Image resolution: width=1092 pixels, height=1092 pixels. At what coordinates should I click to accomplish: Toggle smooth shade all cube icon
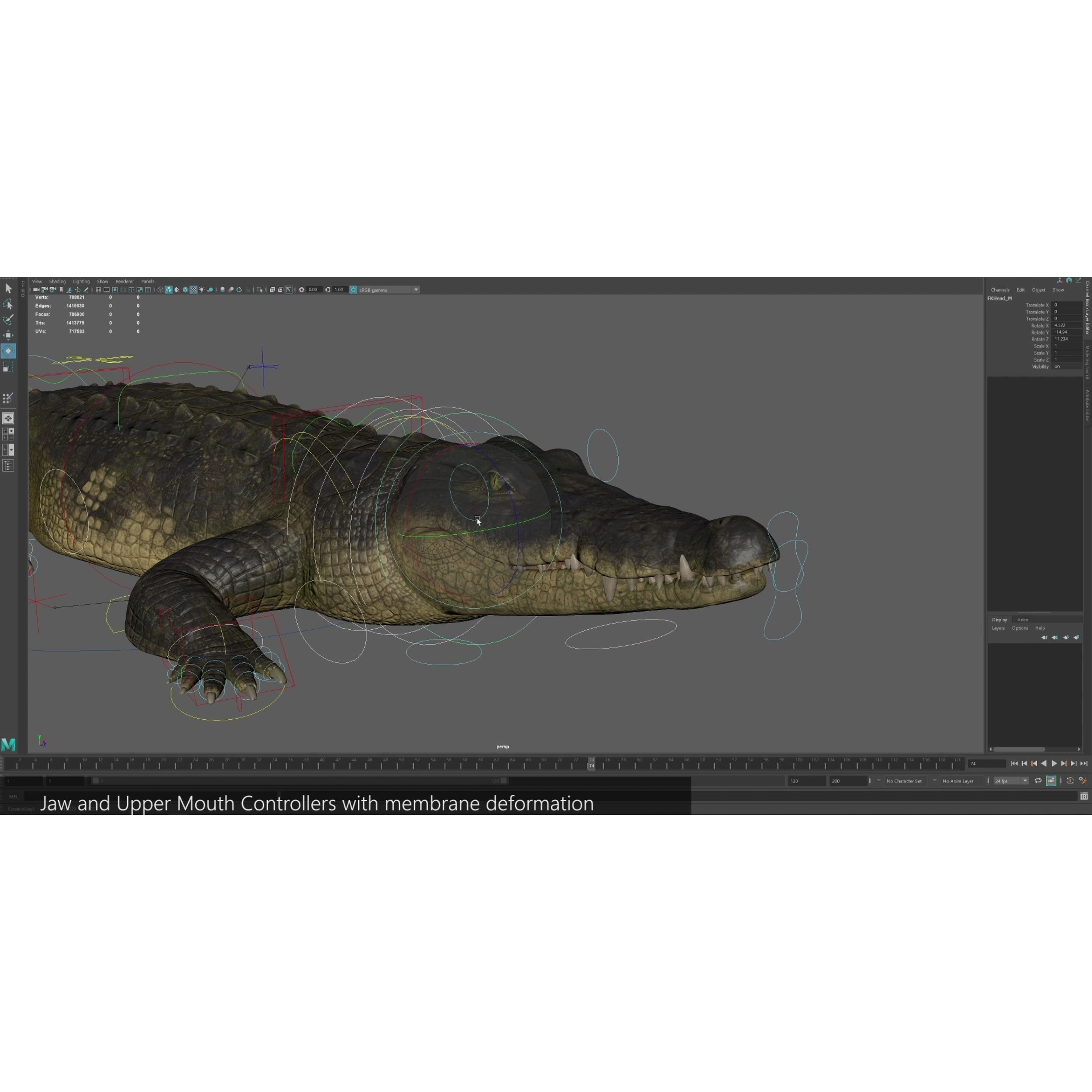(169, 290)
